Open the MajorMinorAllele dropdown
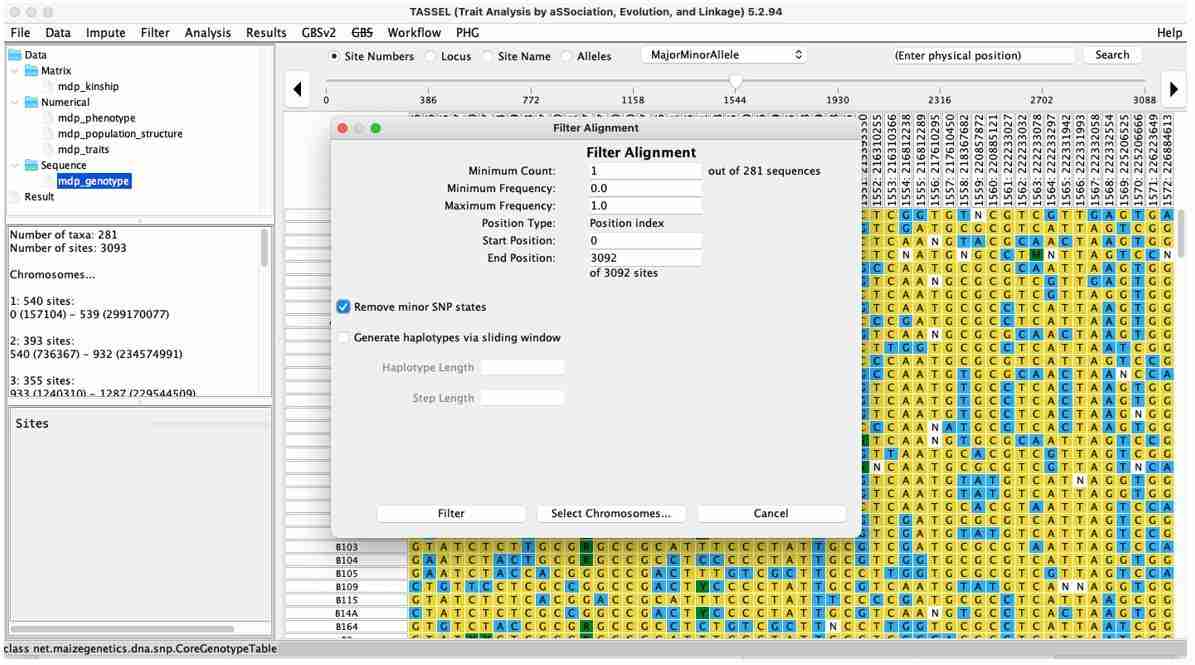This screenshot has height=665, width=1195. click(724, 55)
